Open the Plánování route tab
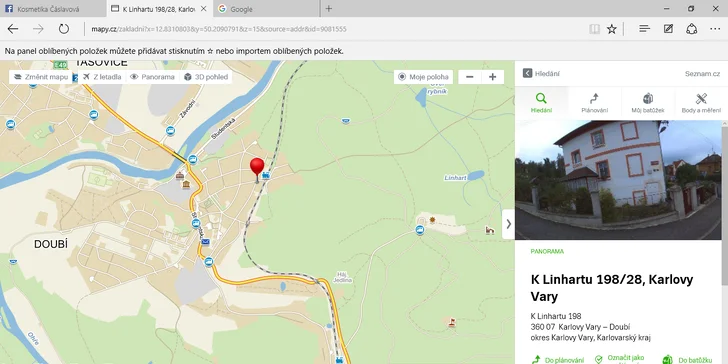This screenshot has width=728, height=364. point(595,103)
